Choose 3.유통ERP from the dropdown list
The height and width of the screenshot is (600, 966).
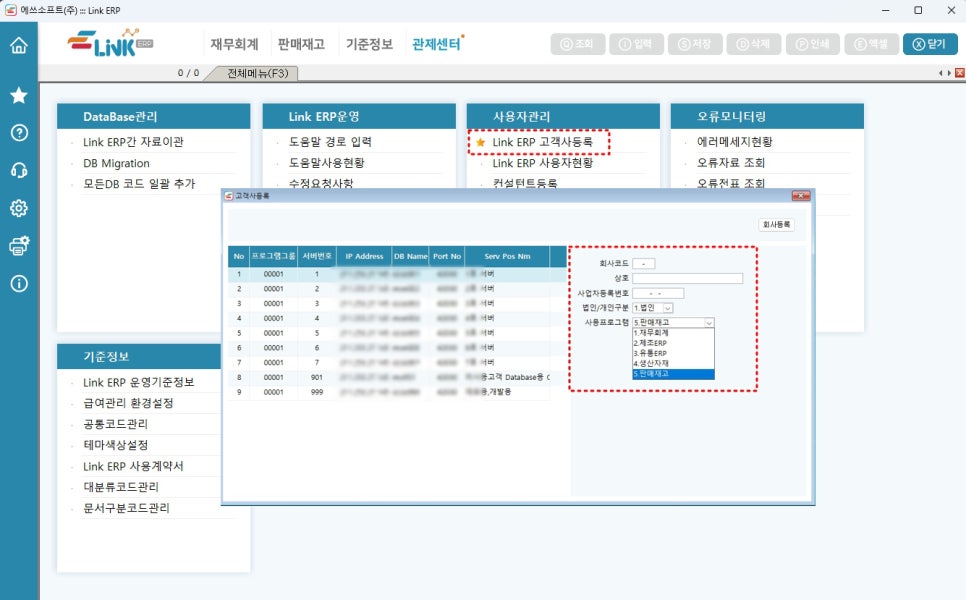[x=673, y=353]
